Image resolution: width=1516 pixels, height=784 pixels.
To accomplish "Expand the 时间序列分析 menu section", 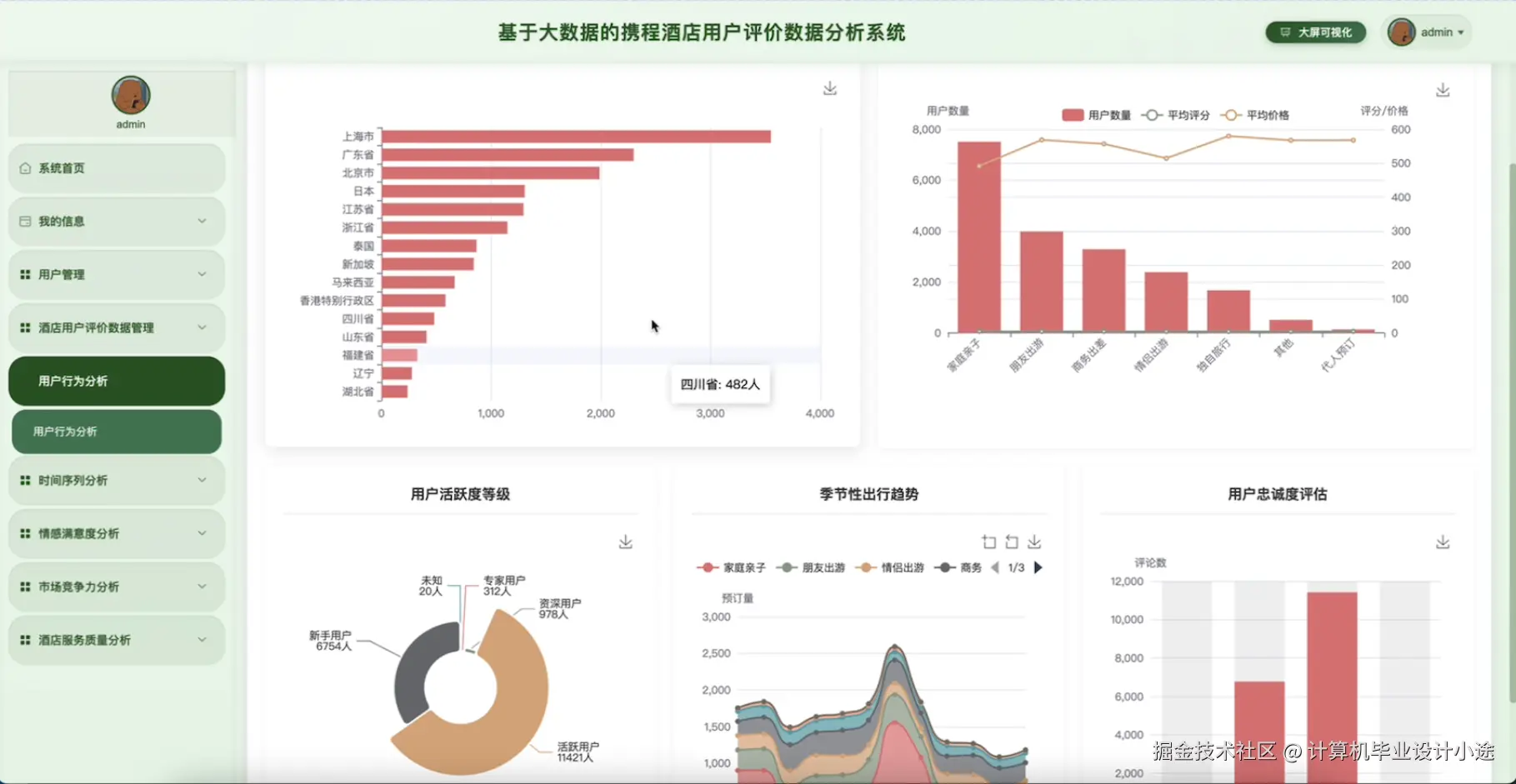I will coord(116,481).
